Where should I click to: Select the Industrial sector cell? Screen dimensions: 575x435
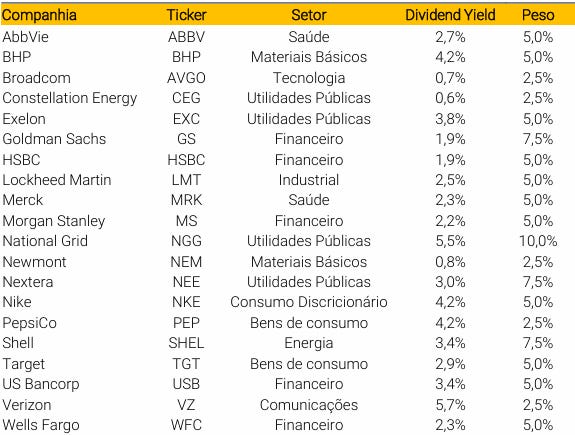coord(309,180)
